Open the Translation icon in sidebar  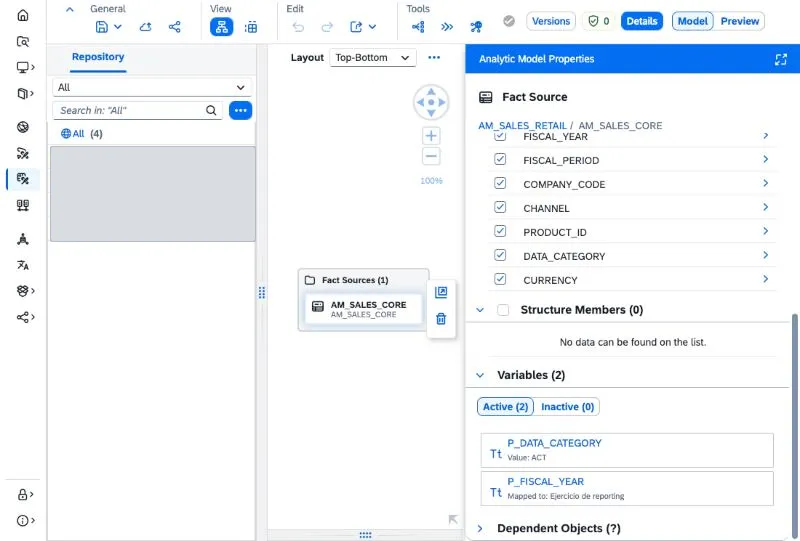pos(22,265)
